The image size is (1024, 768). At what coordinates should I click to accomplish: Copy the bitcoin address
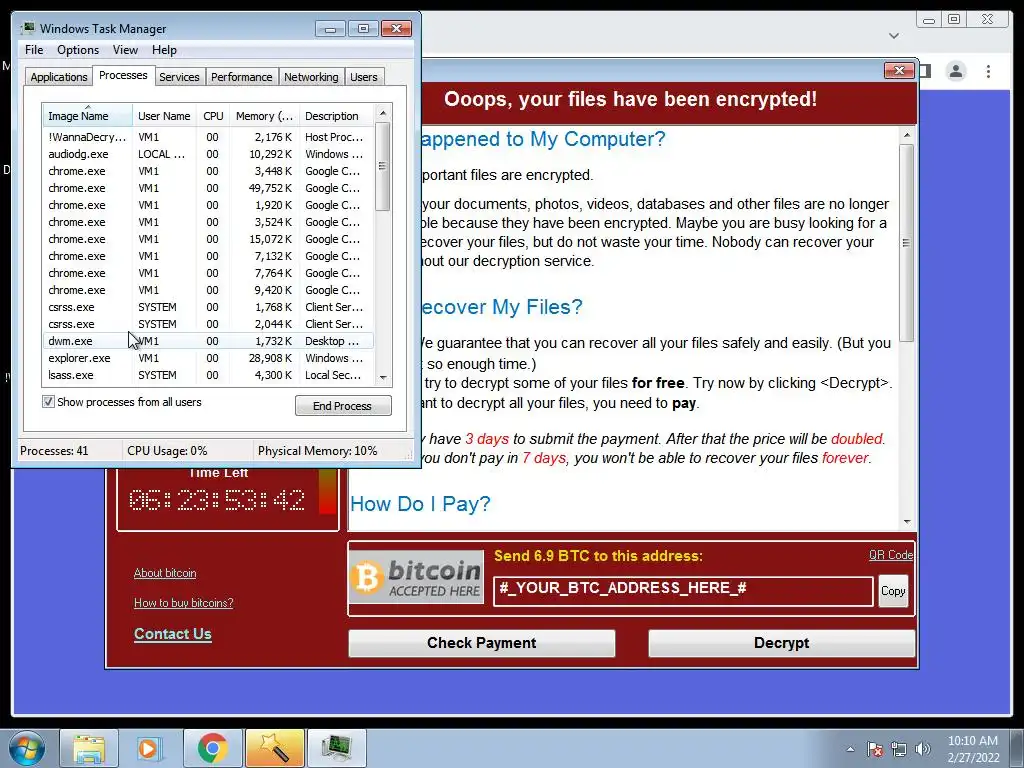coord(893,591)
